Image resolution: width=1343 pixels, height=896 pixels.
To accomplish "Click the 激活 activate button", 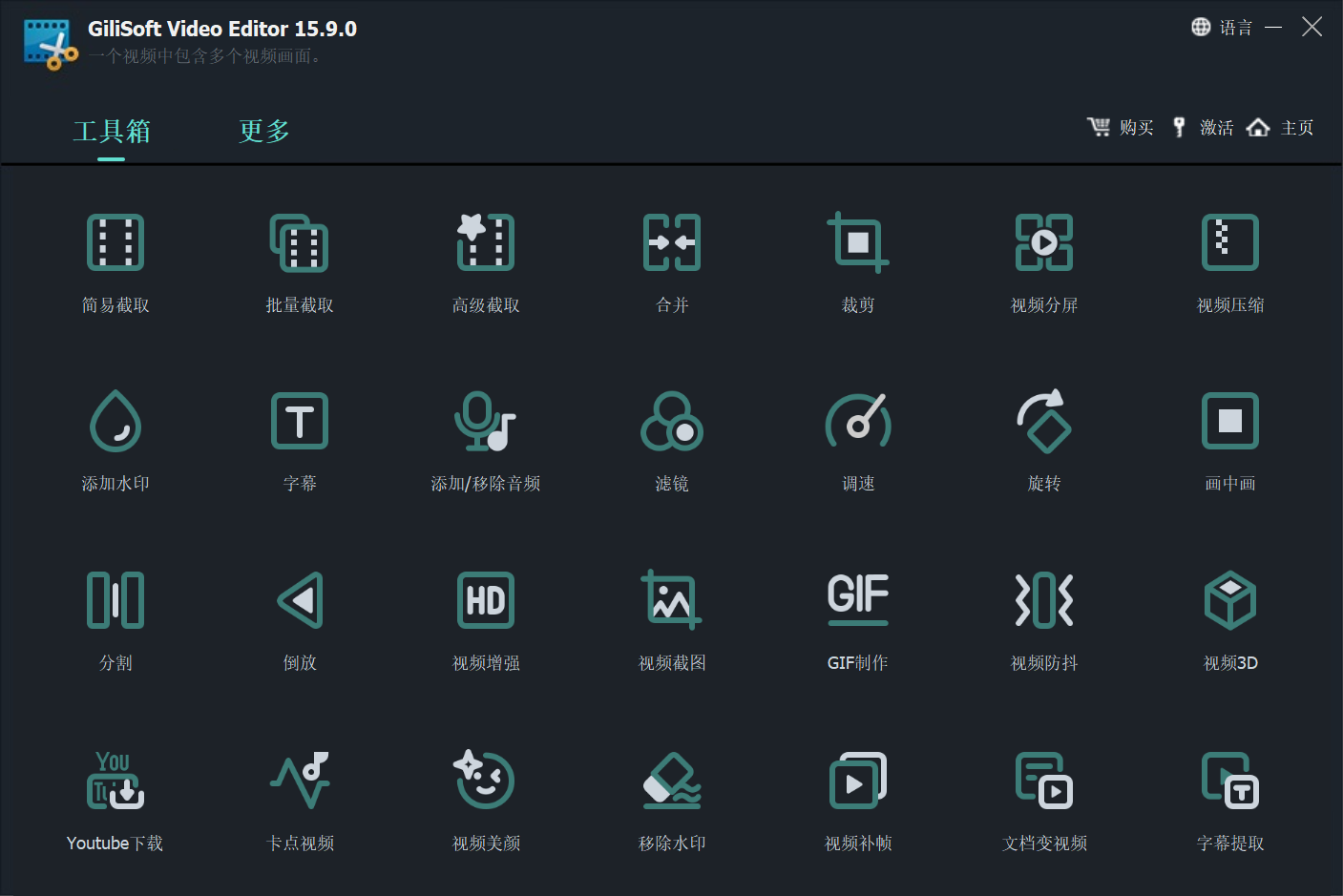I will pyautogui.click(x=1202, y=128).
